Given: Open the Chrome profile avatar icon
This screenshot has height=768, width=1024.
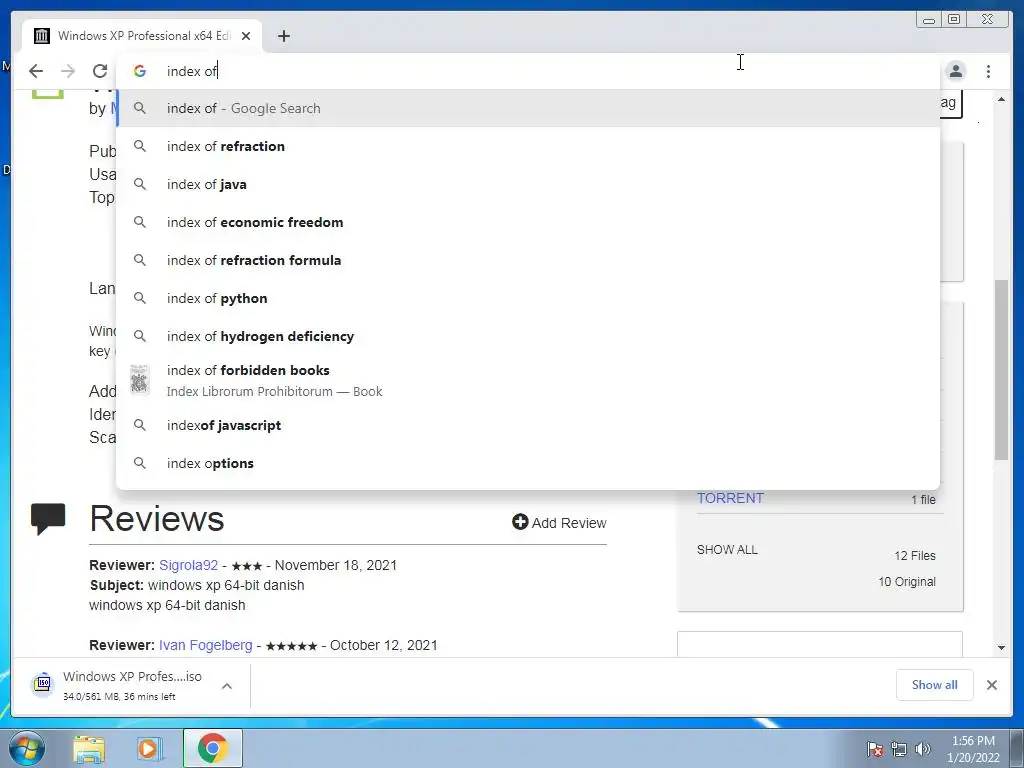Looking at the screenshot, I should [x=955, y=71].
